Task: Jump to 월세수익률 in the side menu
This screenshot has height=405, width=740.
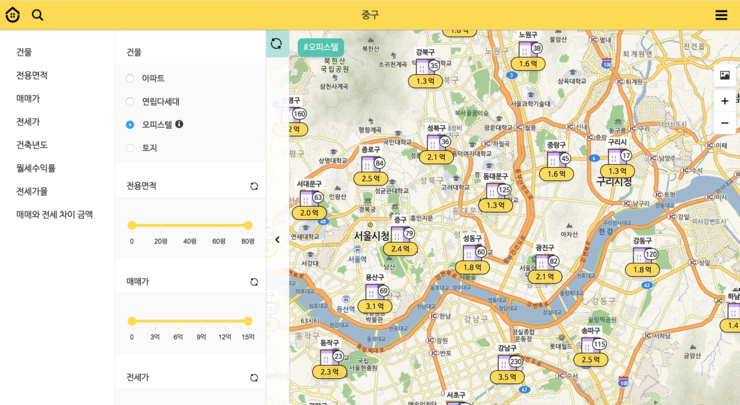Action: pos(36,168)
